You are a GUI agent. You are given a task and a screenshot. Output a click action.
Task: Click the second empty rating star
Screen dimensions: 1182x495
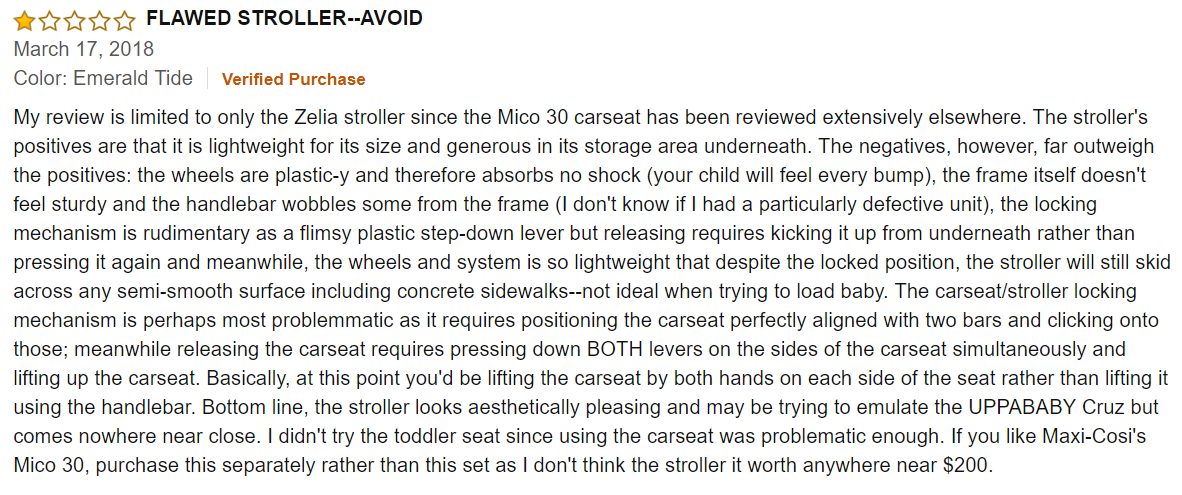point(49,20)
